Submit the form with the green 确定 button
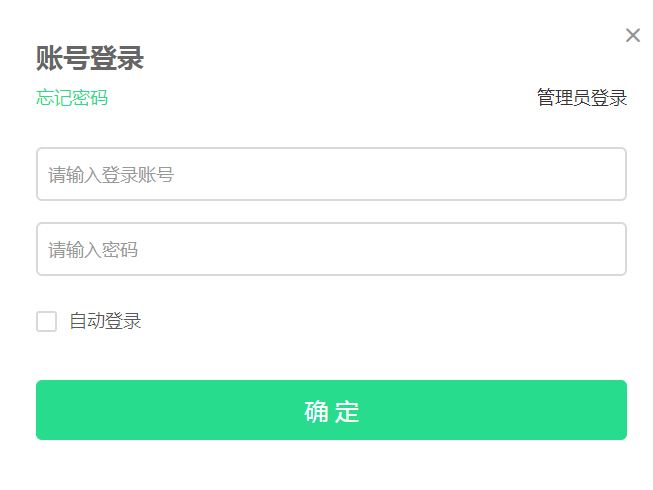 point(331,410)
